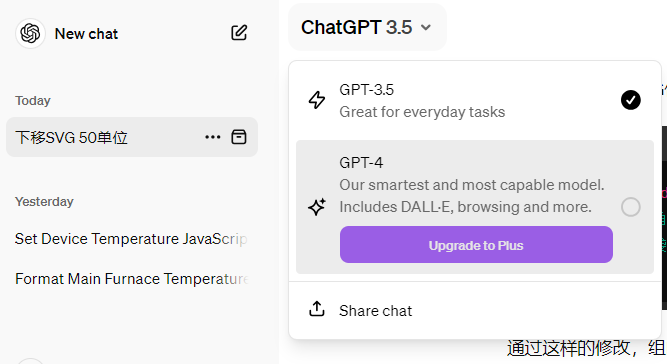Click the new chat compose pencil icon
The height and width of the screenshot is (364, 667).
pyautogui.click(x=239, y=33)
